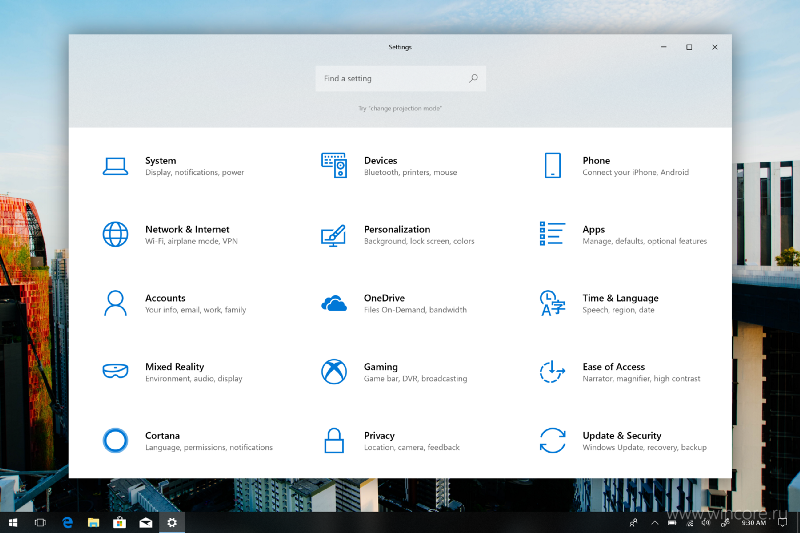The width and height of the screenshot is (800, 533).
Task: Click the battery status tray icon
Action: click(x=672, y=523)
